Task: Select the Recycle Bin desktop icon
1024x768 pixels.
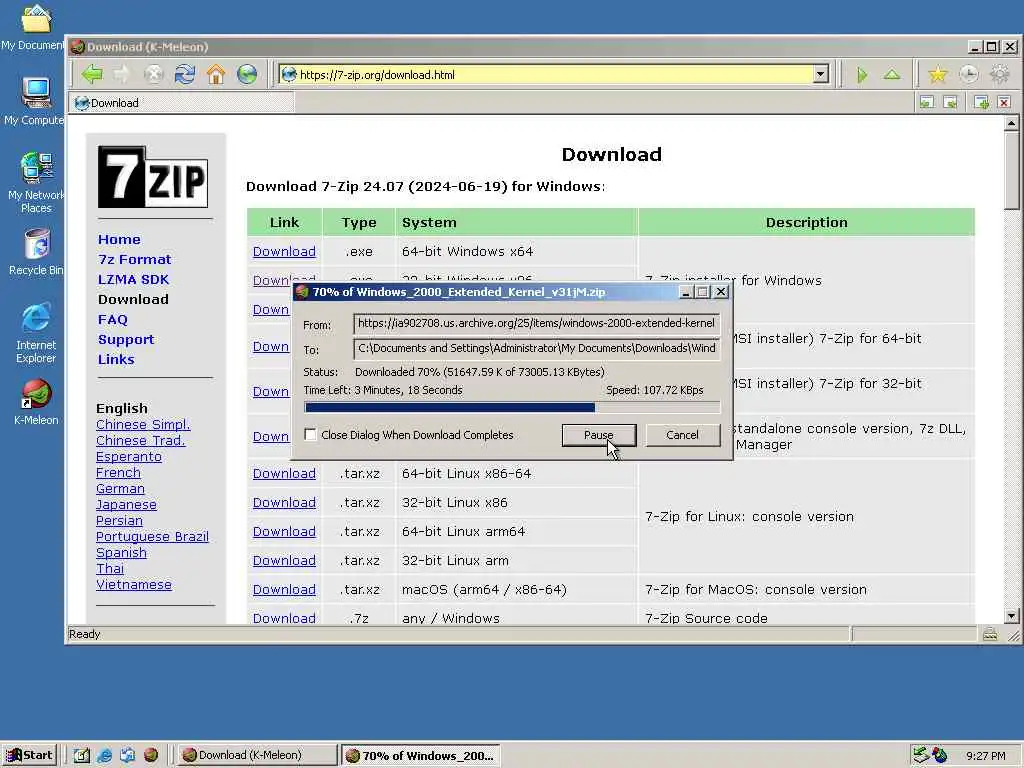Action: click(36, 251)
